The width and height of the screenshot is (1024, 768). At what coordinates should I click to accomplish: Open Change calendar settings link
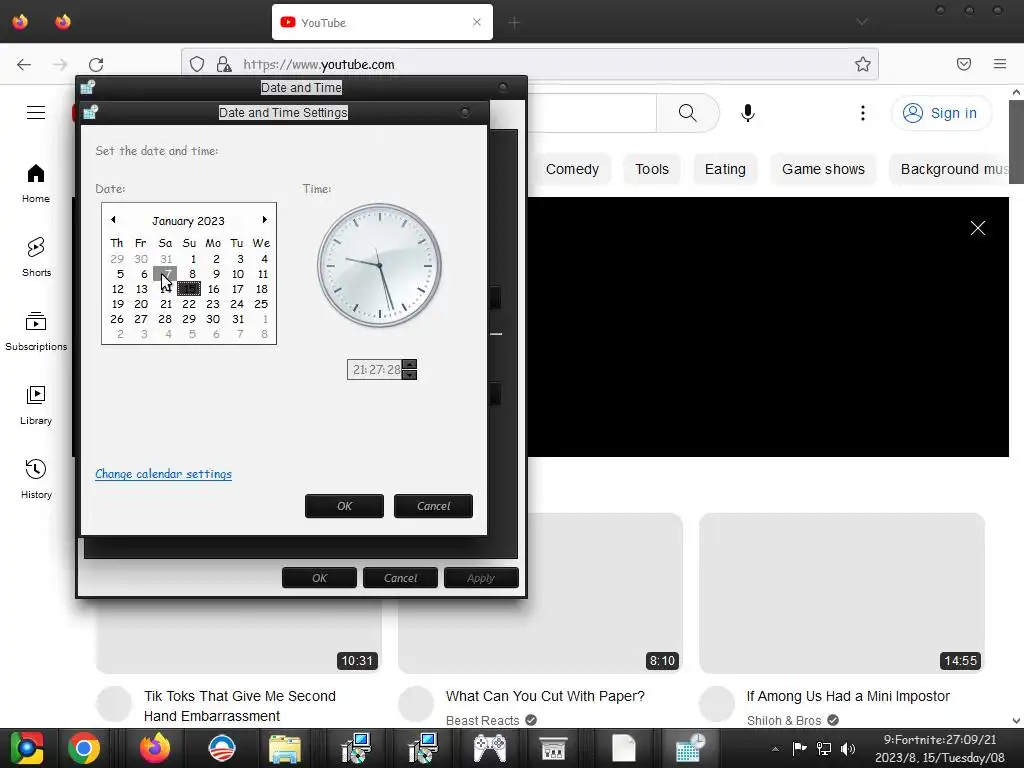pos(163,474)
